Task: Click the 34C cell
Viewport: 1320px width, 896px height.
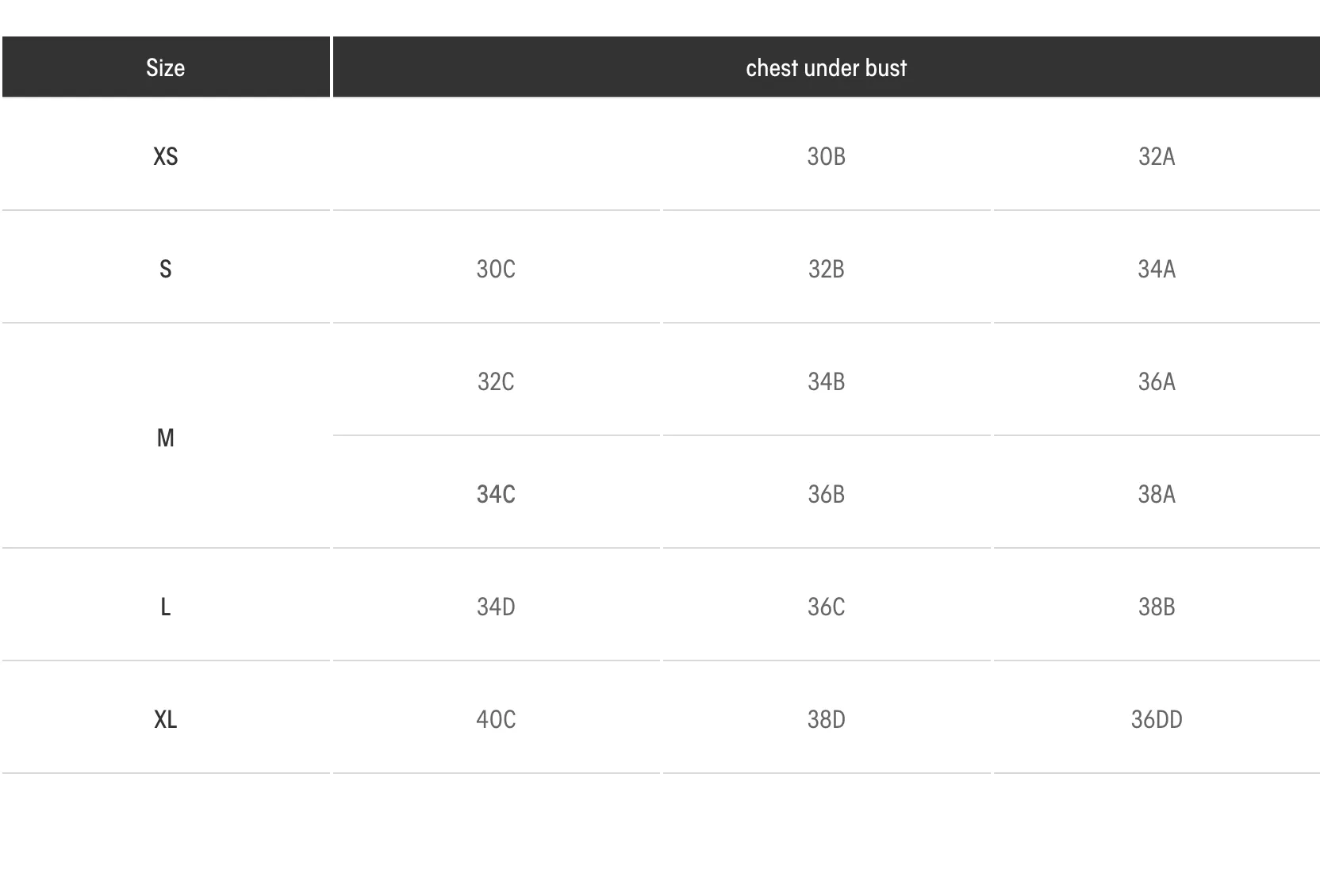Action: pos(496,494)
